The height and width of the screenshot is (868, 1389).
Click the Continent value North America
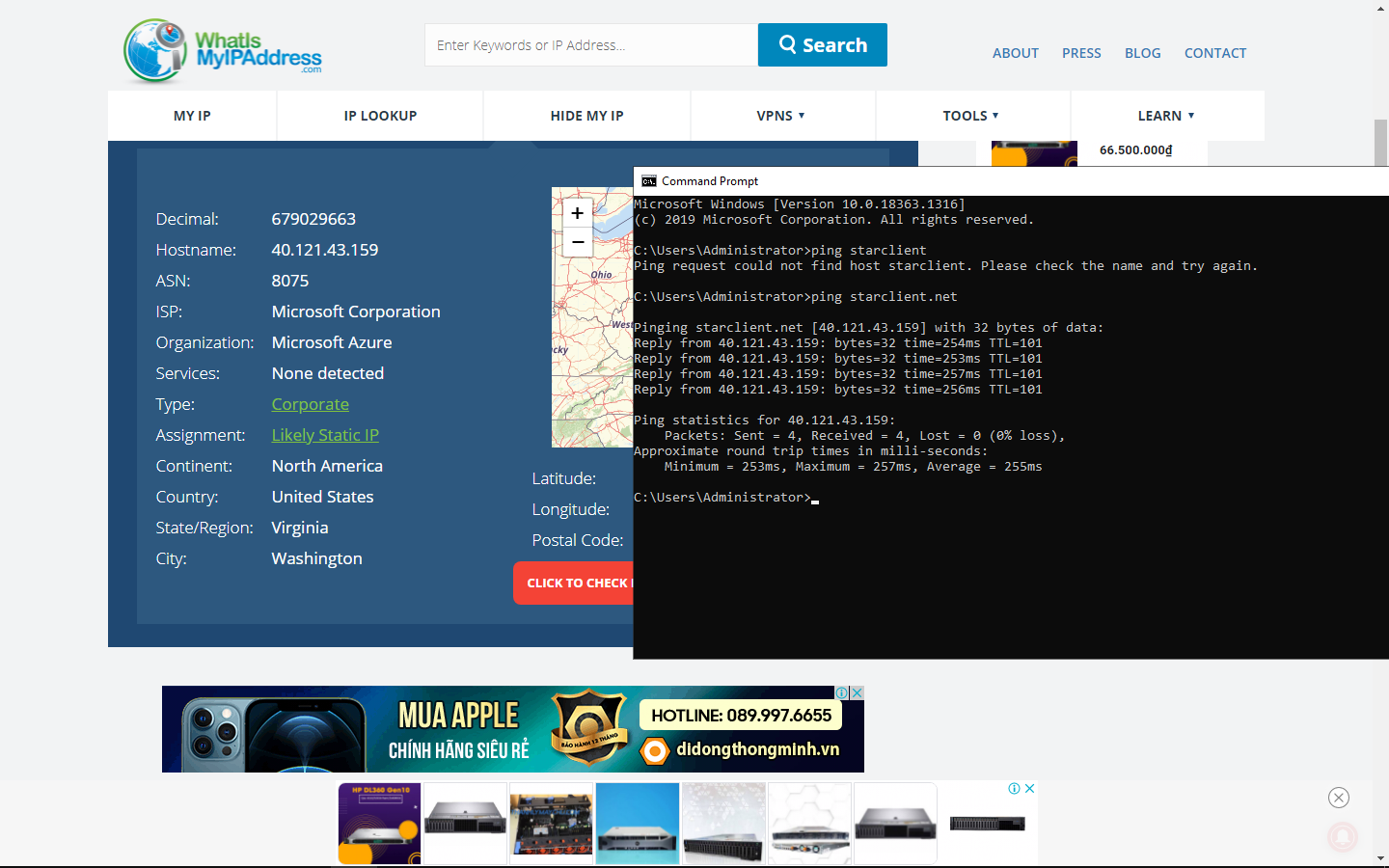(327, 466)
